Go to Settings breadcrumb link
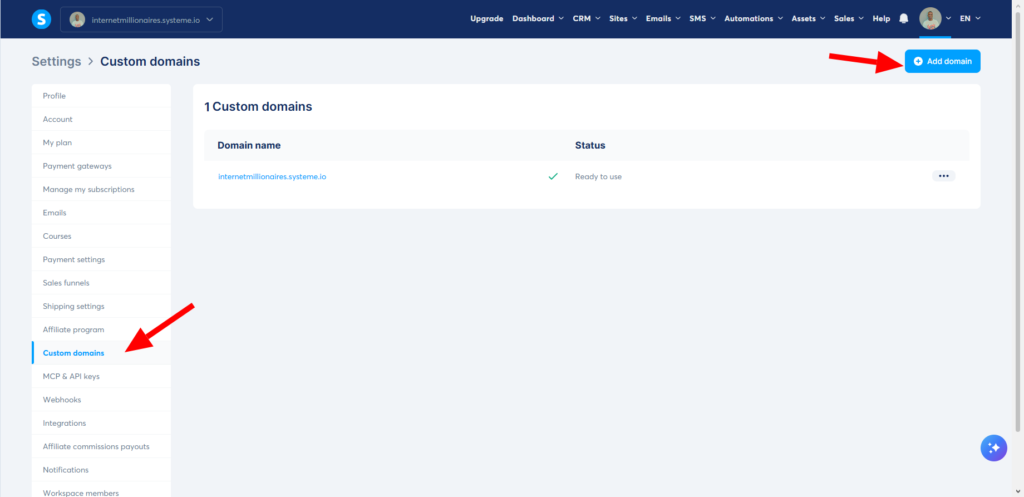1024x497 pixels. (56, 61)
